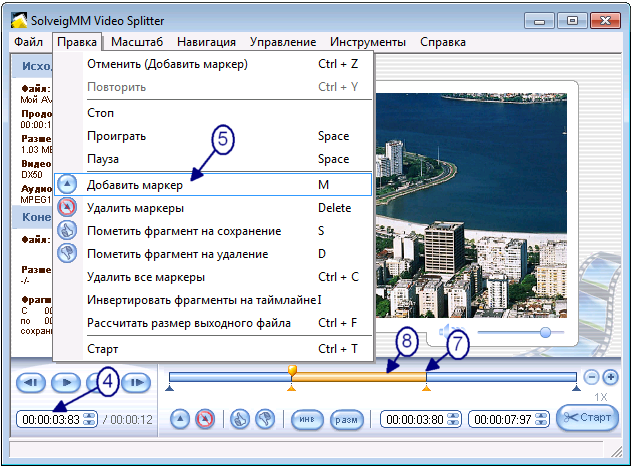Image resolution: width=633 pixels, height=469 pixels.
Task: Choose Стоп in the Правка menu
Action: [213, 113]
